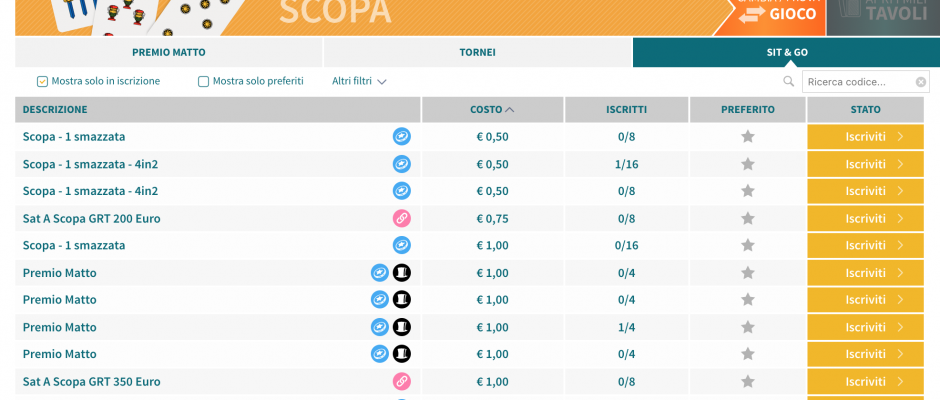Click favorite star for Sat A Scopa GRT 200 Euro
This screenshot has width=940, height=400.
[748, 218]
